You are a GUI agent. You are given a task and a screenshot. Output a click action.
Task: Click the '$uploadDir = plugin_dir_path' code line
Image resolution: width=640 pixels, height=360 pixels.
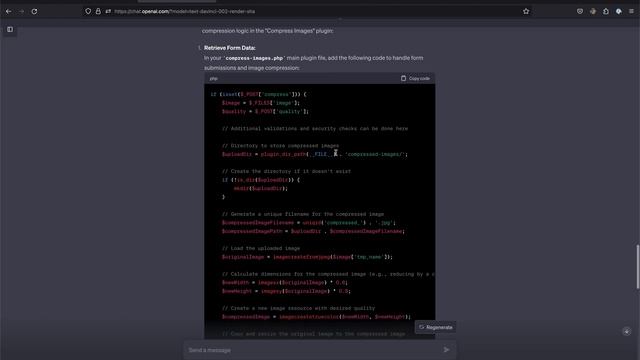(315, 154)
